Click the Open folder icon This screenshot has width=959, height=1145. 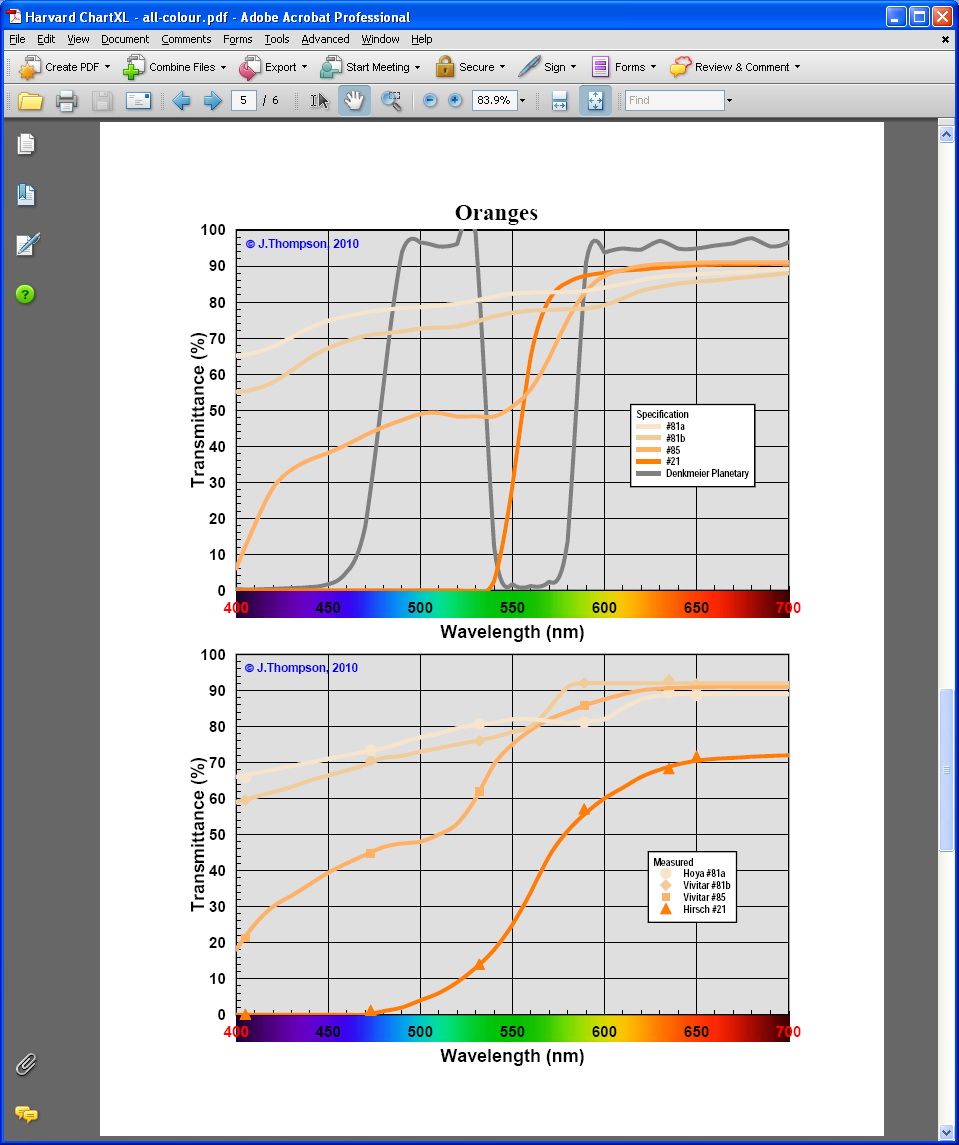pyautogui.click(x=30, y=101)
